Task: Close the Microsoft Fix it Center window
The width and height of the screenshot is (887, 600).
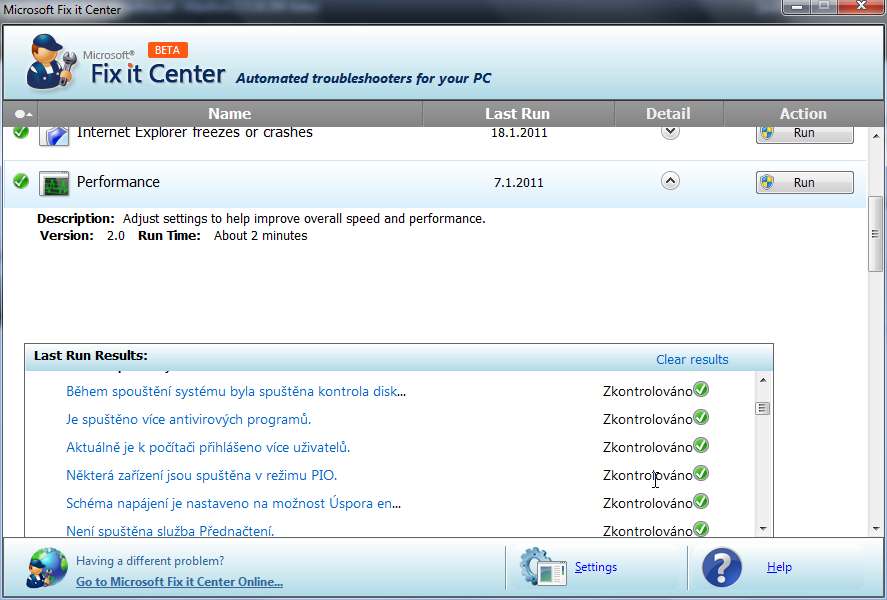Action: pyautogui.click(x=860, y=6)
